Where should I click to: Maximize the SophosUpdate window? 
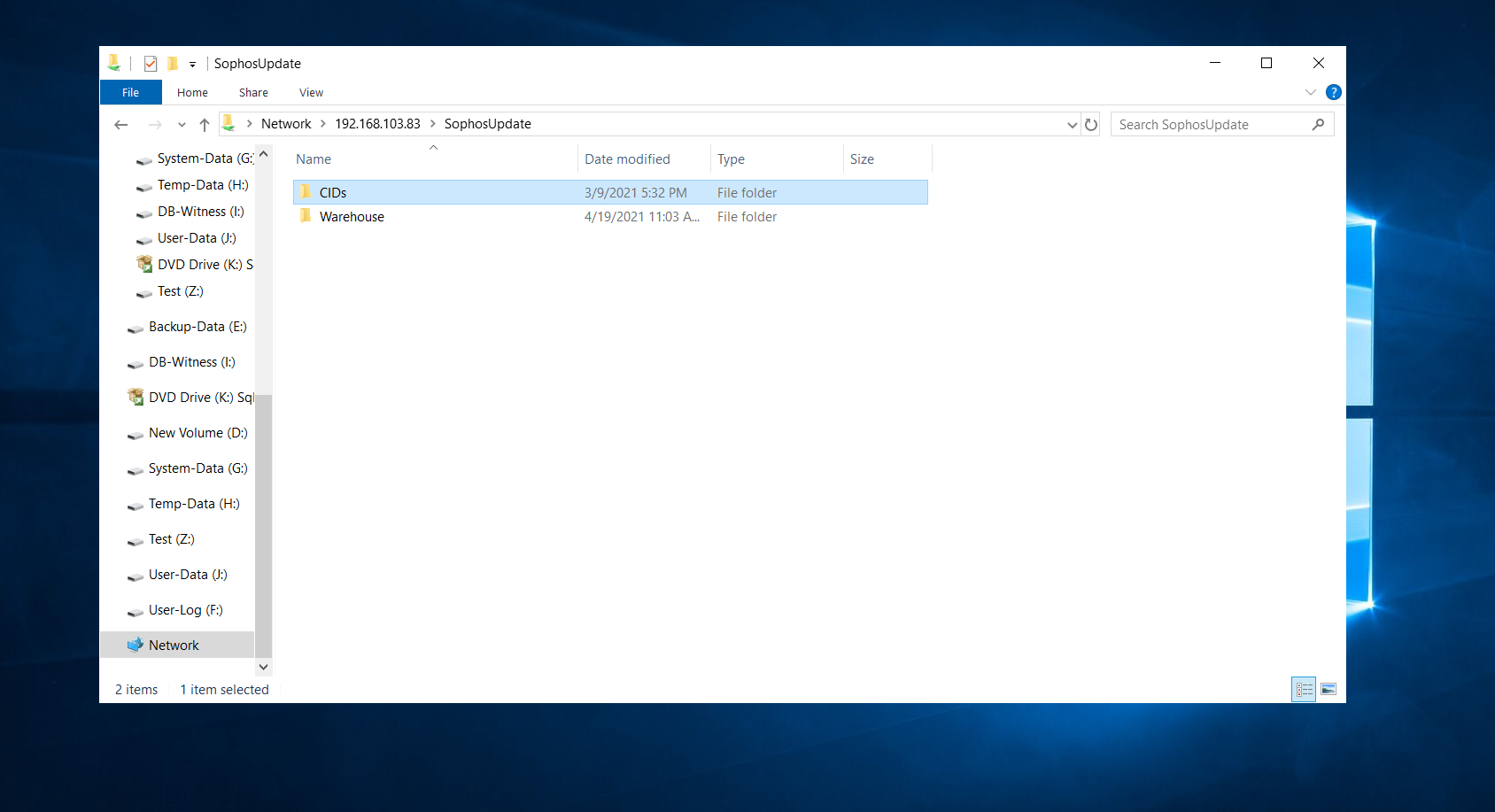[x=1266, y=63]
